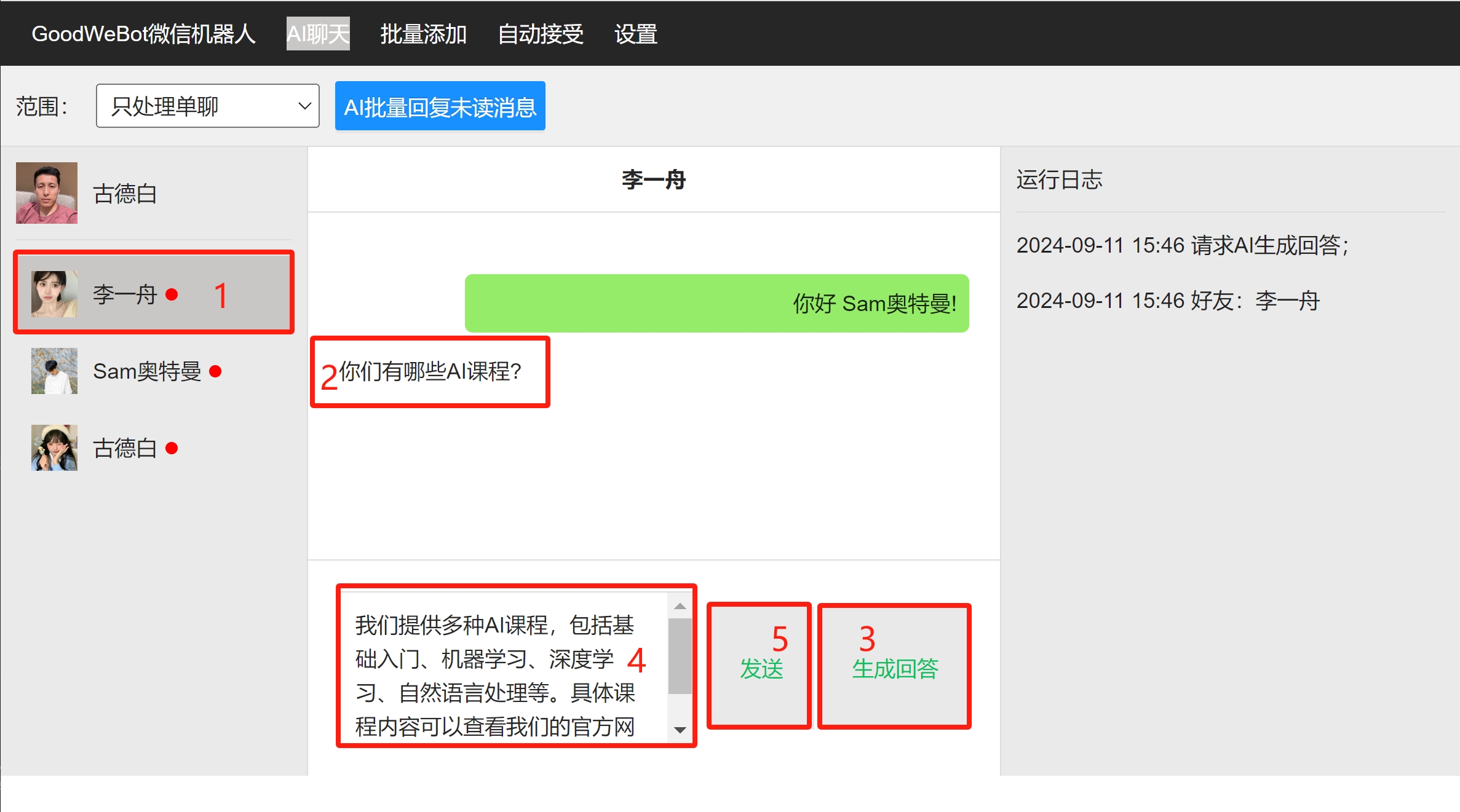This screenshot has width=1460, height=812.
Task: Click 古德白 avatar at top of contact list
Action: coord(47,193)
